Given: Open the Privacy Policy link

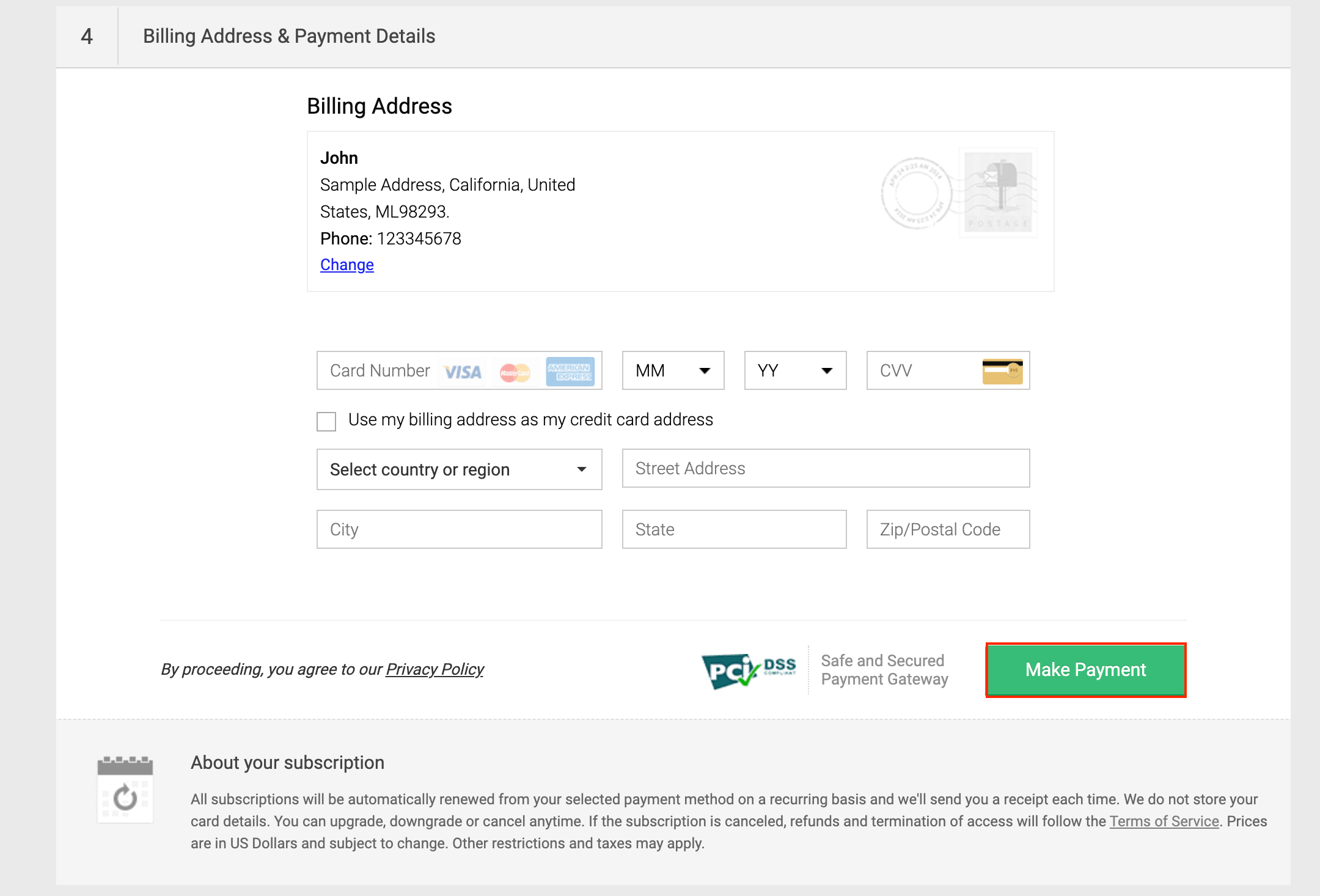Looking at the screenshot, I should pyautogui.click(x=435, y=669).
